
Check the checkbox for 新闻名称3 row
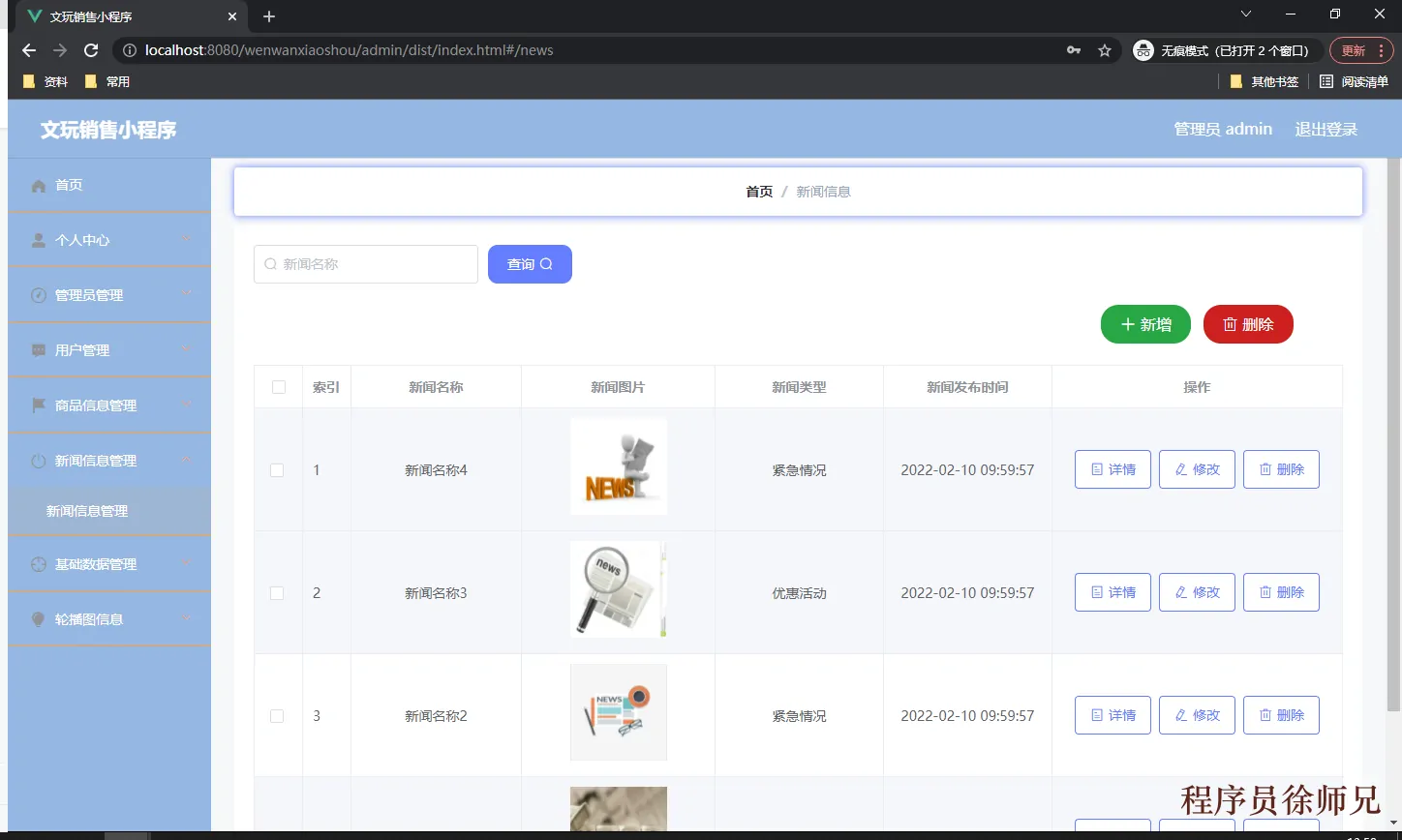(x=277, y=593)
